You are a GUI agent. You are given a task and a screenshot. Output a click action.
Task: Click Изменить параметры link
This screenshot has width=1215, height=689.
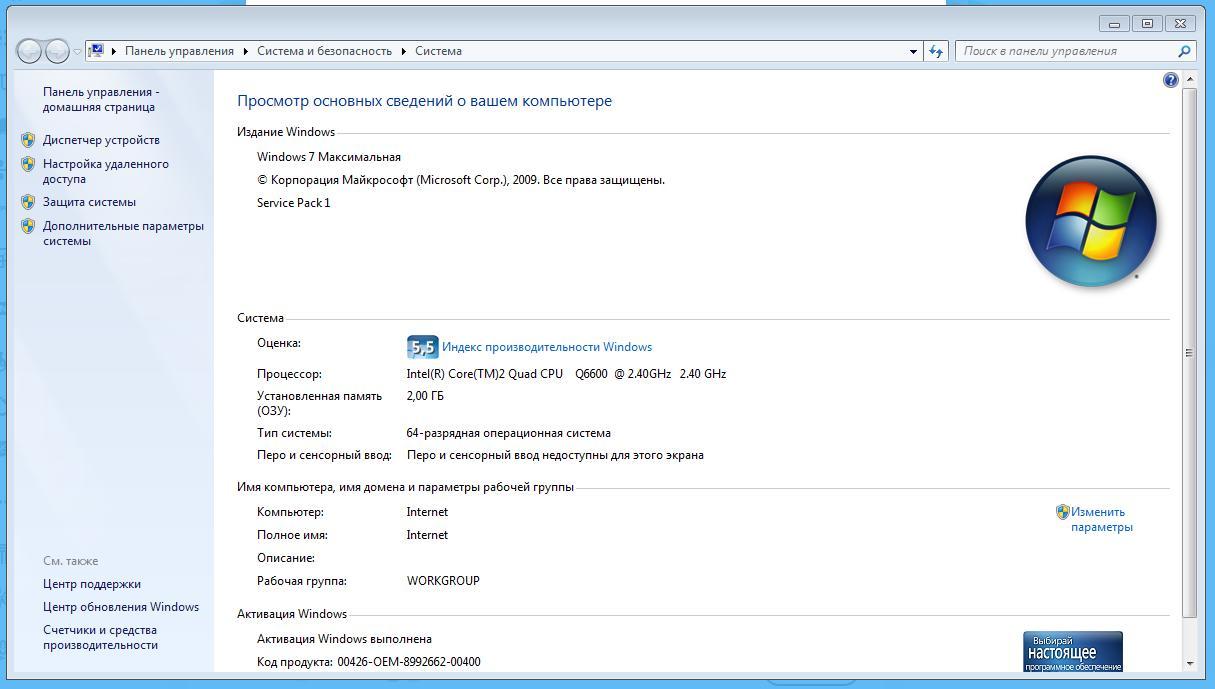click(x=1102, y=519)
